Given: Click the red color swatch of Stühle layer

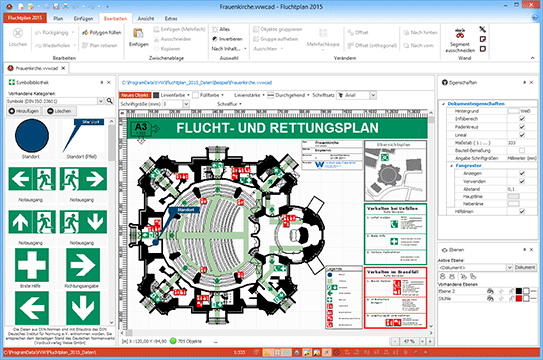Looking at the screenshot, I should 518,299.
